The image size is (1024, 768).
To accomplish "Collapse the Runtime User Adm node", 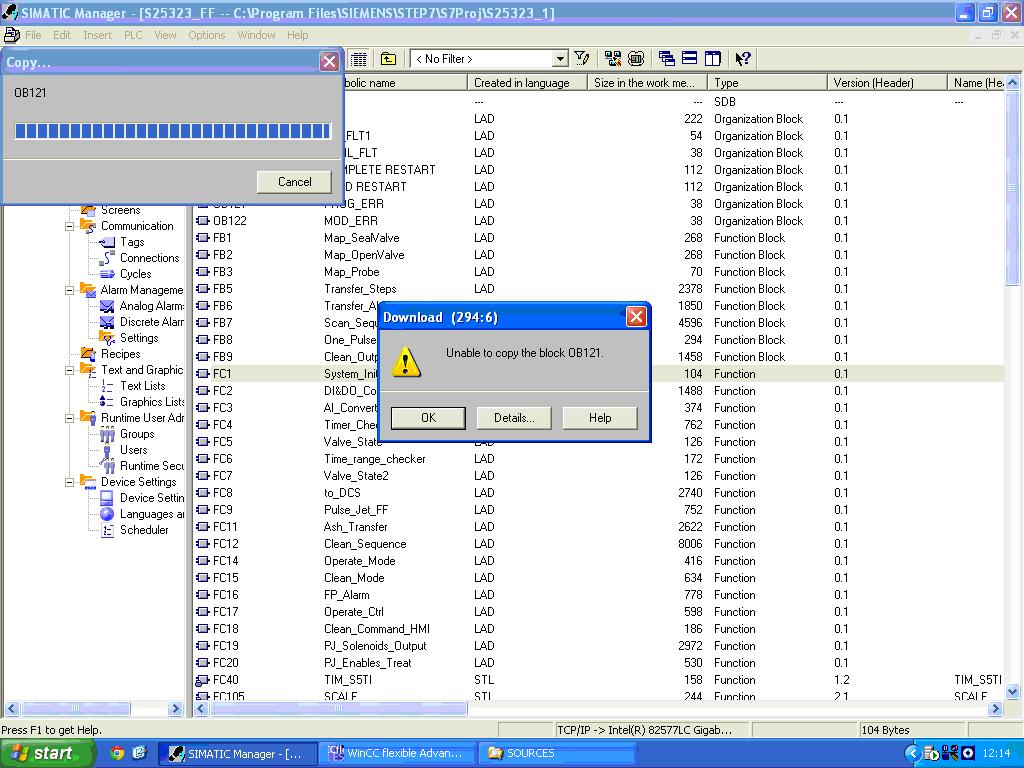I will pos(69,418).
